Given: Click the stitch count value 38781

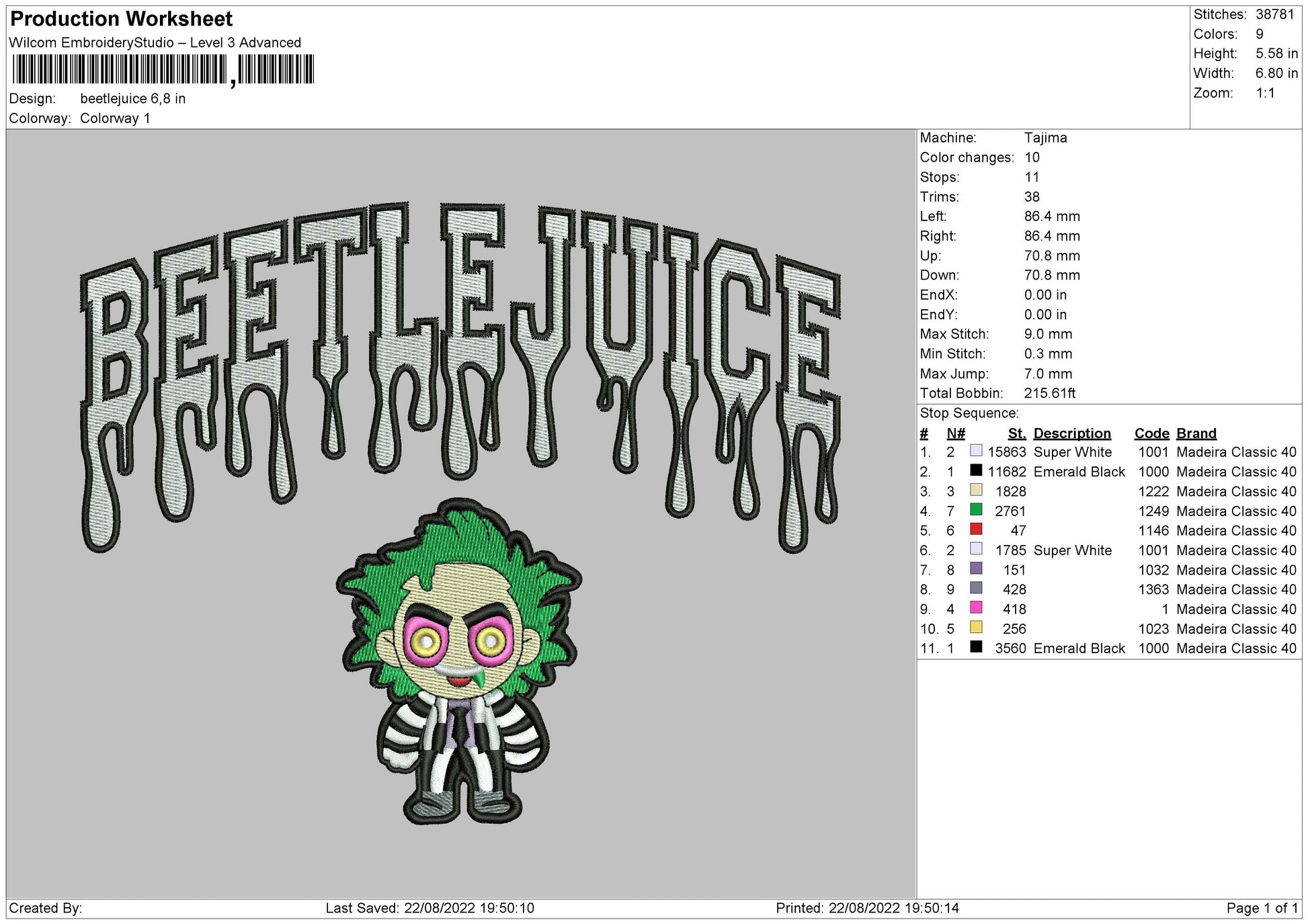Looking at the screenshot, I should tap(1275, 15).
